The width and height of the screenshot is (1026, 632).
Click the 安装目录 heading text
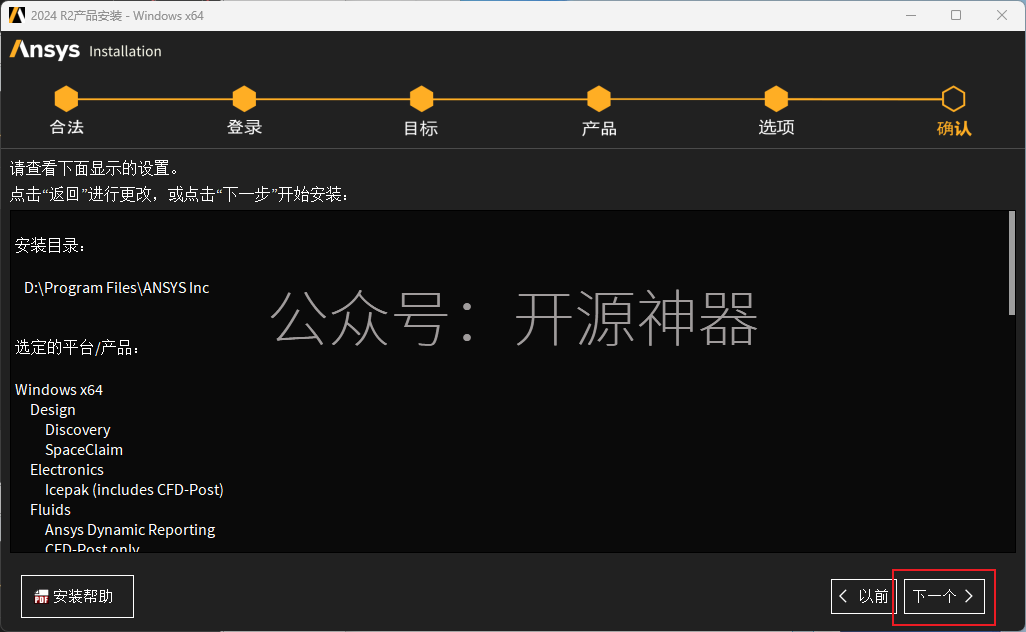(x=50, y=246)
